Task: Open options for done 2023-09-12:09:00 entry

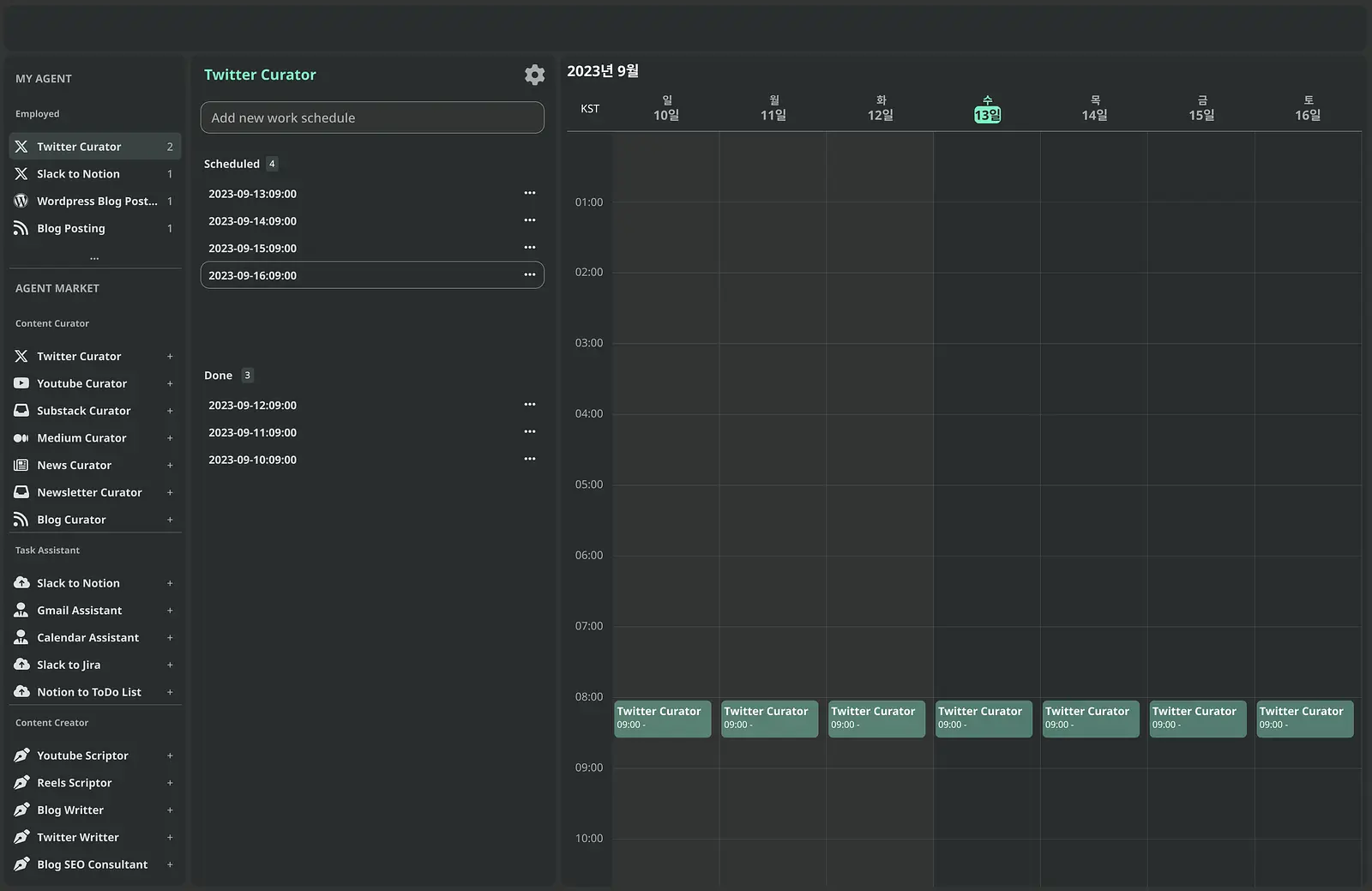Action: coord(530,404)
